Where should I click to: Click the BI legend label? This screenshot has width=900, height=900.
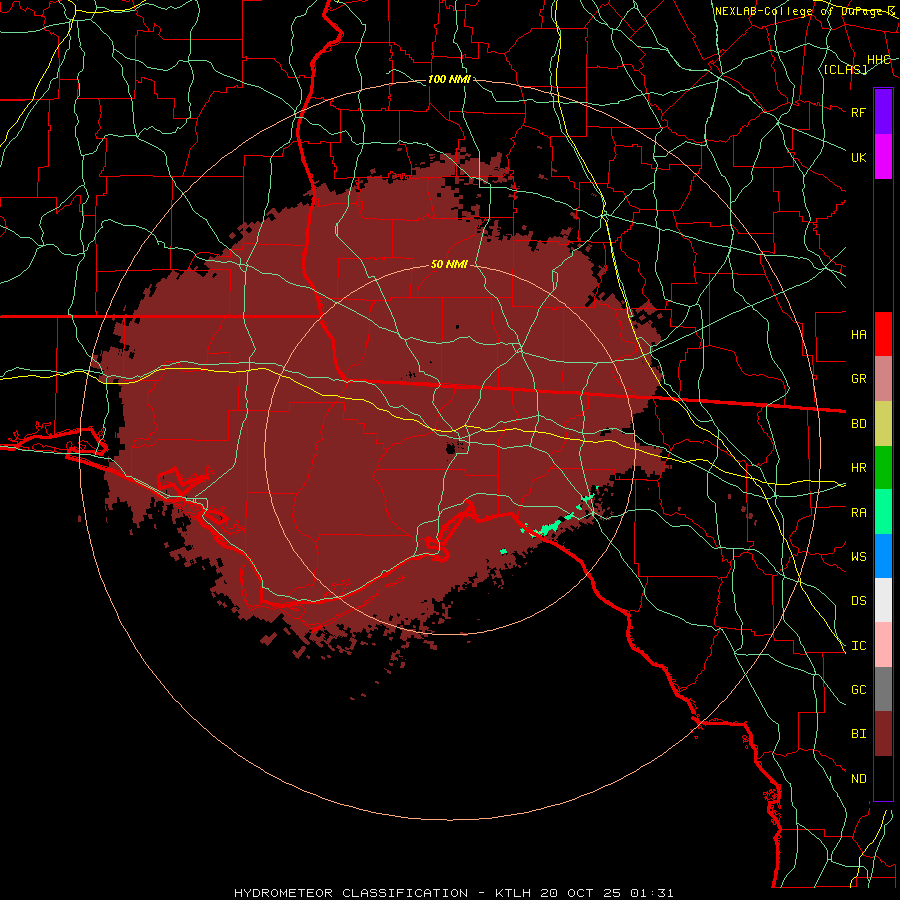[x=859, y=734]
